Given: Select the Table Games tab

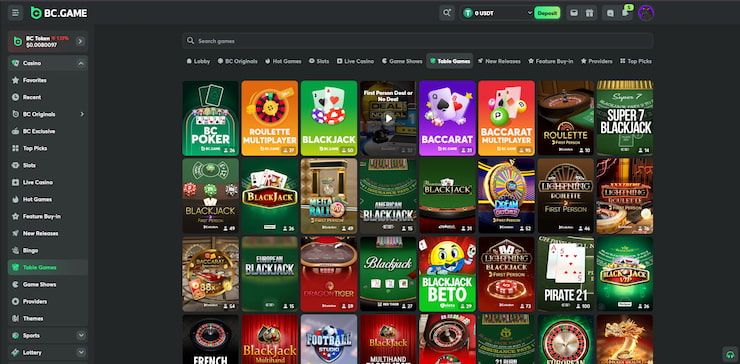Looking at the screenshot, I should point(450,61).
